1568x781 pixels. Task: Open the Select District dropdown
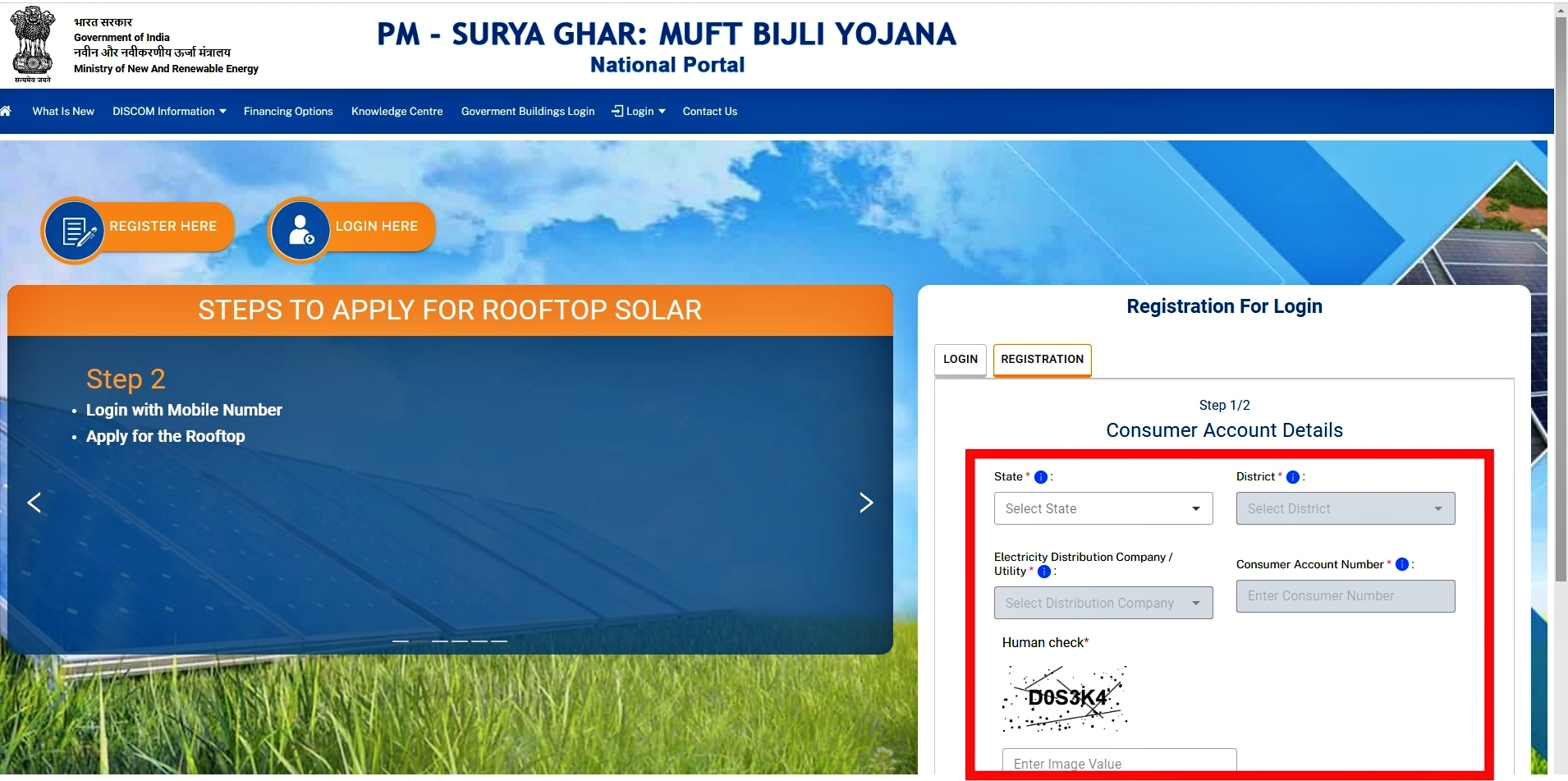(x=1346, y=508)
